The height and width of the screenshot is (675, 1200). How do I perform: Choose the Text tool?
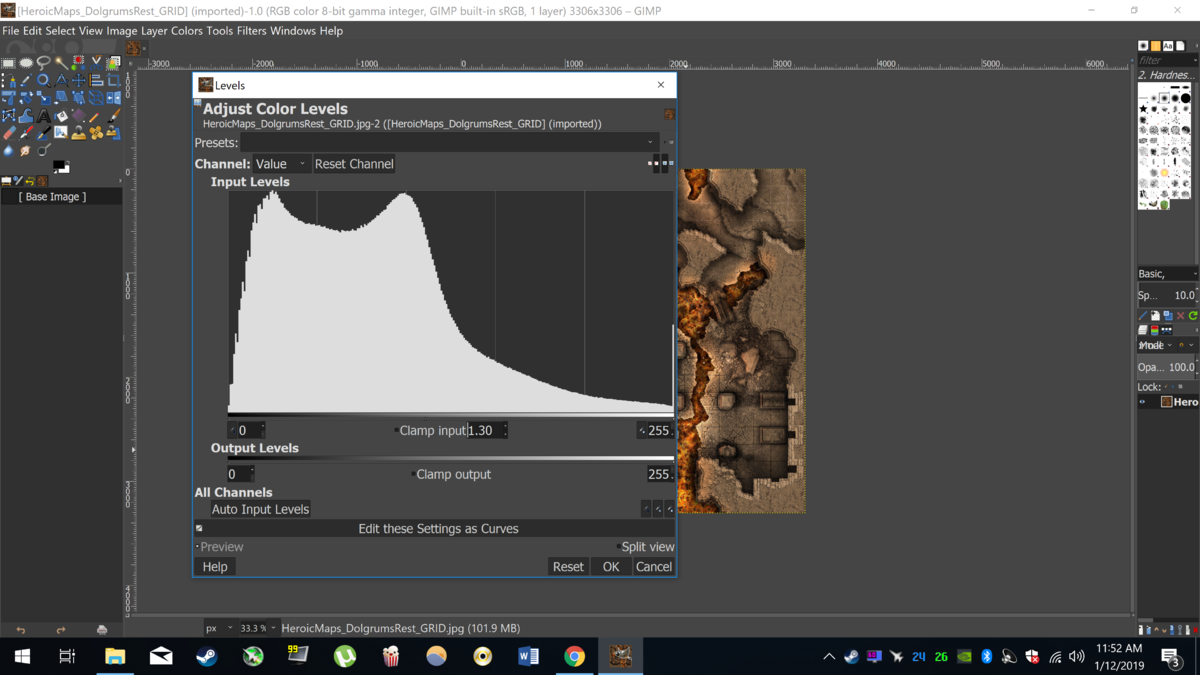pos(44,116)
